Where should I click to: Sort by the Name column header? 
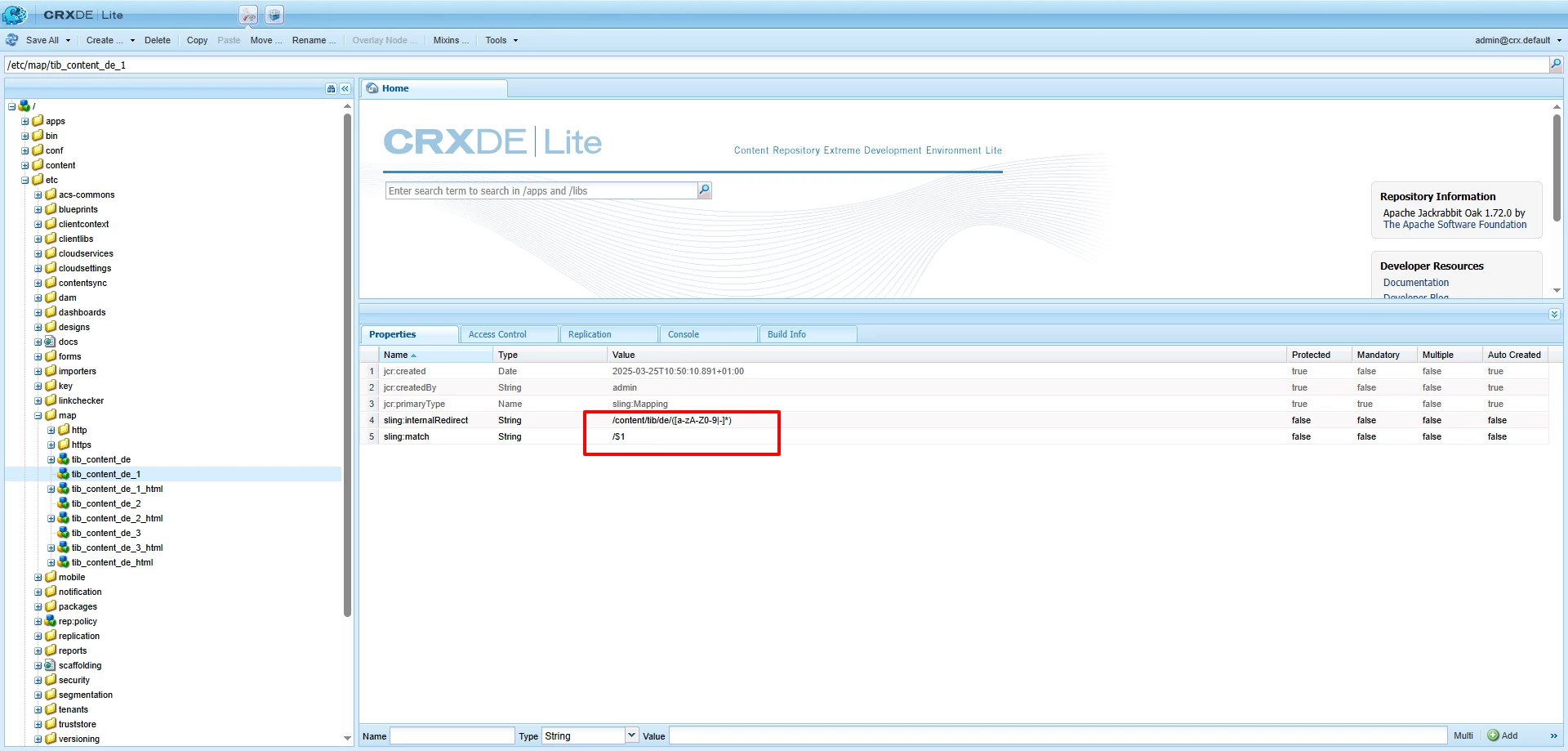pos(435,355)
